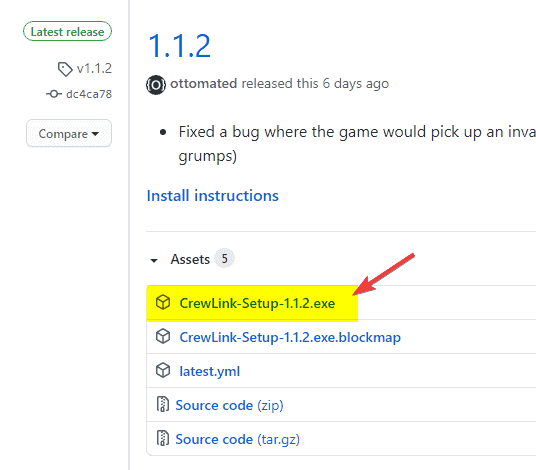The height and width of the screenshot is (470, 536).
Task: Click package icon beside the blockmap file
Action: coord(163,336)
